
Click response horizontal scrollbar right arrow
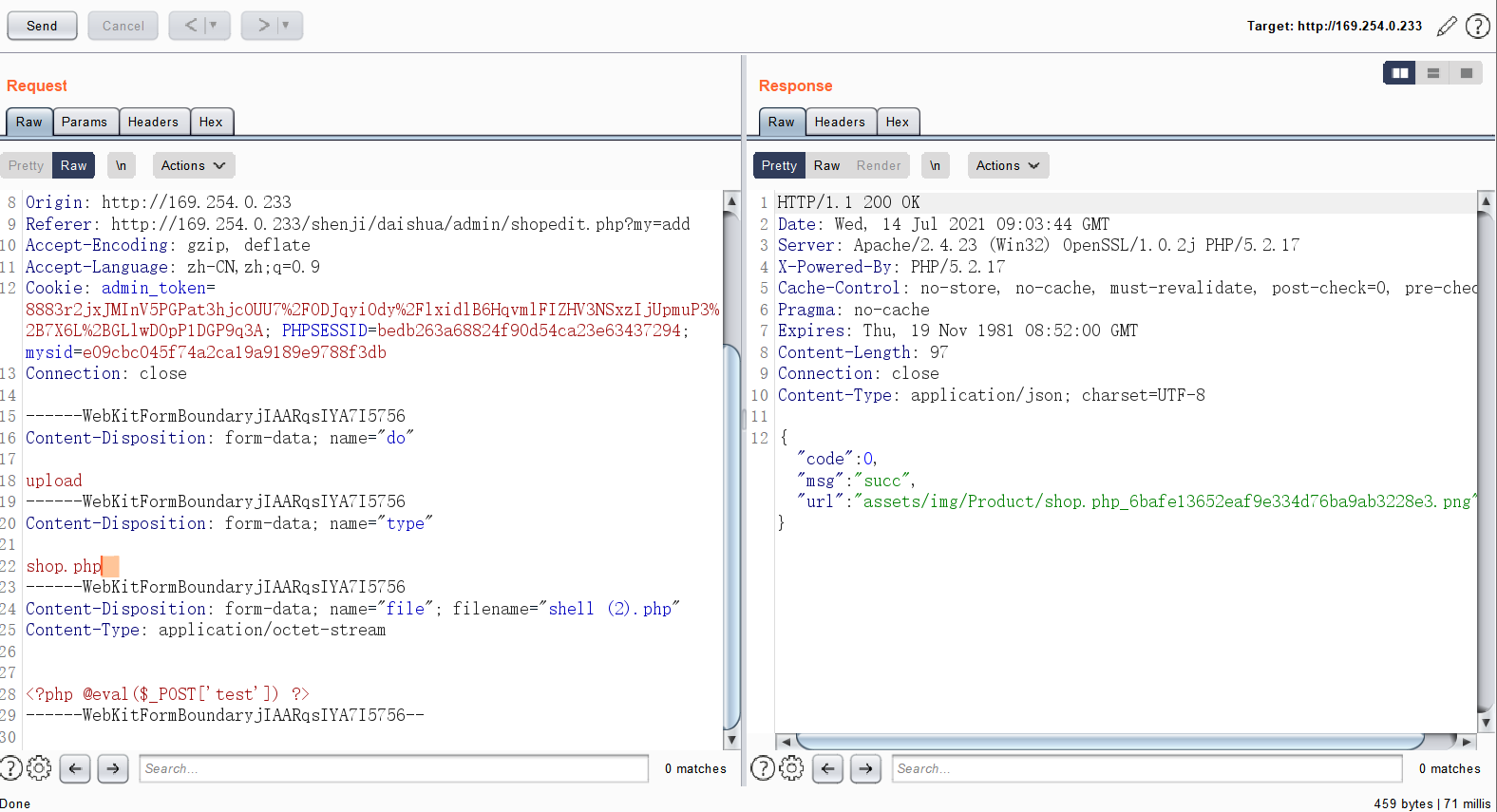(x=1468, y=742)
